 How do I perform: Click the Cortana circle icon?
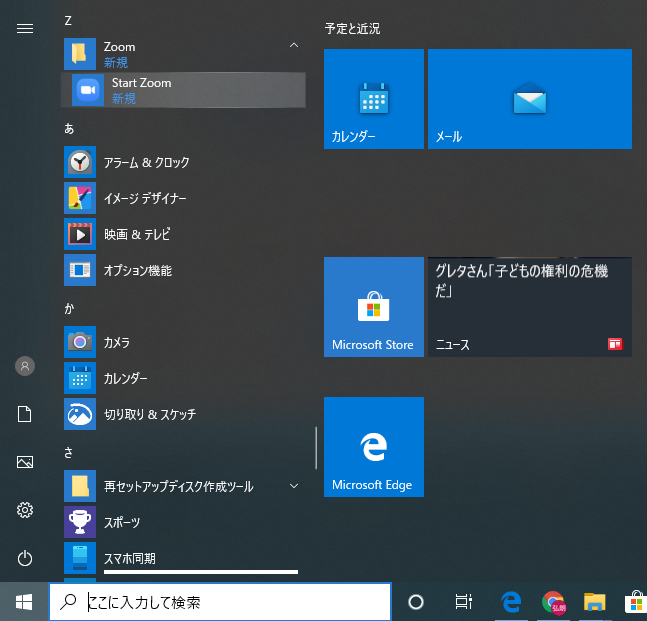point(416,602)
